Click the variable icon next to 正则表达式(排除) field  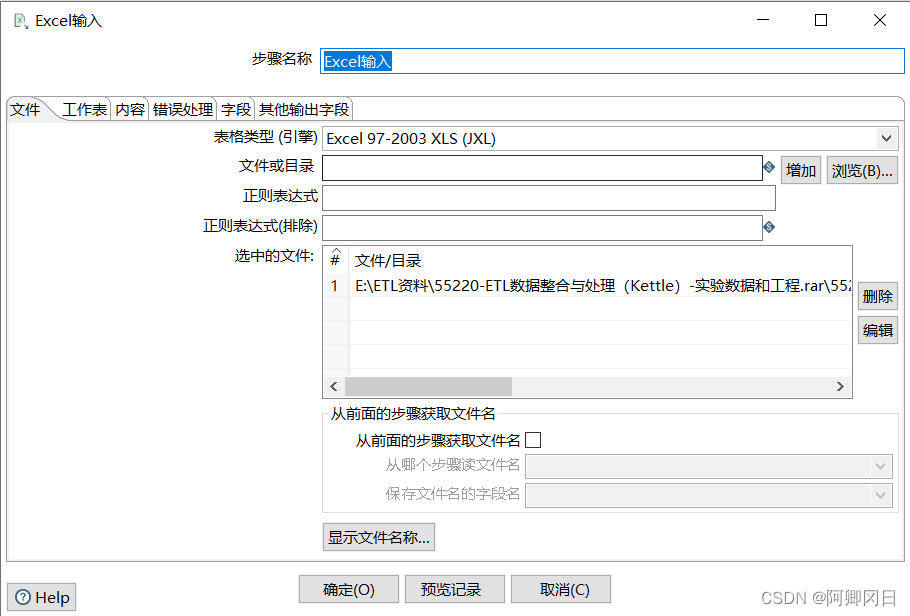click(768, 228)
